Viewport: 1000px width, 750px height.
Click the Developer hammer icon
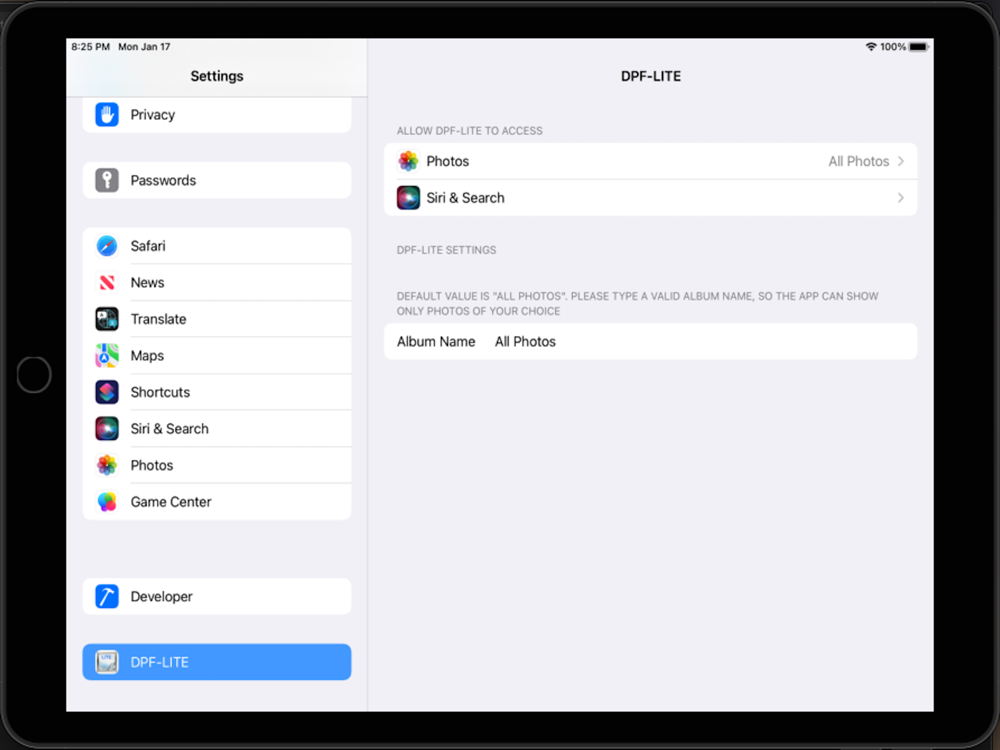(x=107, y=596)
